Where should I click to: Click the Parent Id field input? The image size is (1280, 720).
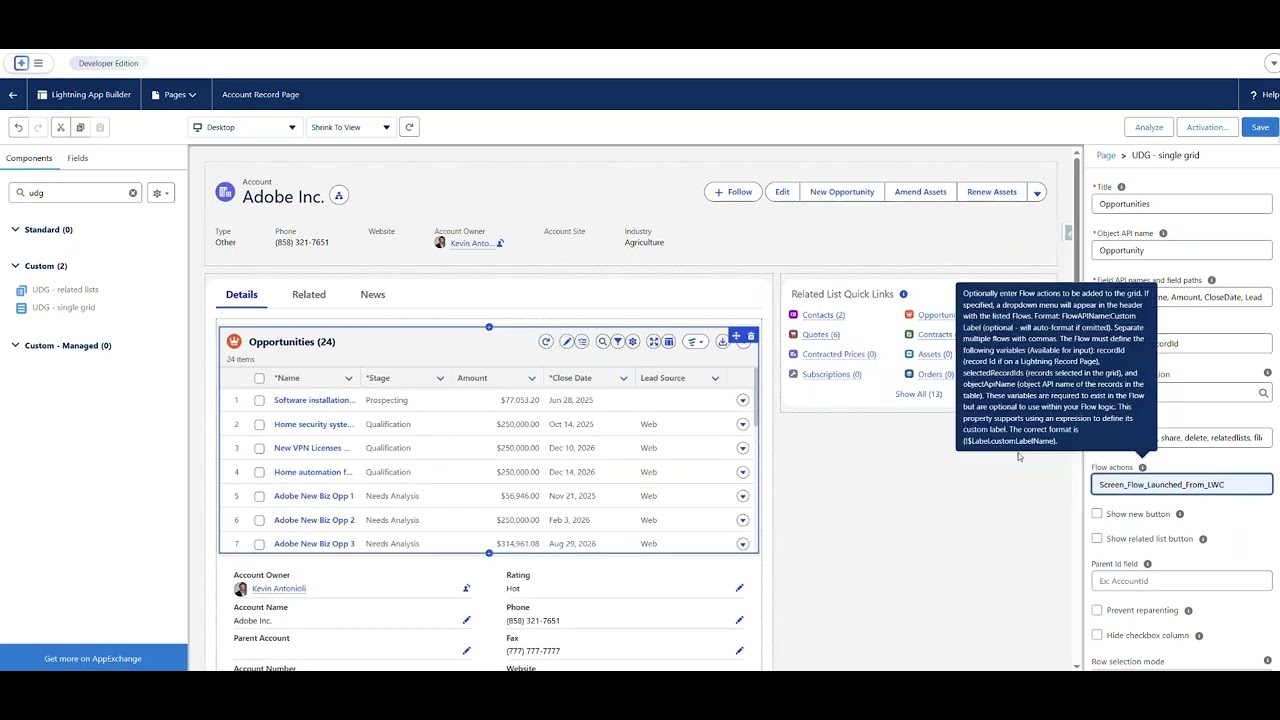[x=1182, y=581]
